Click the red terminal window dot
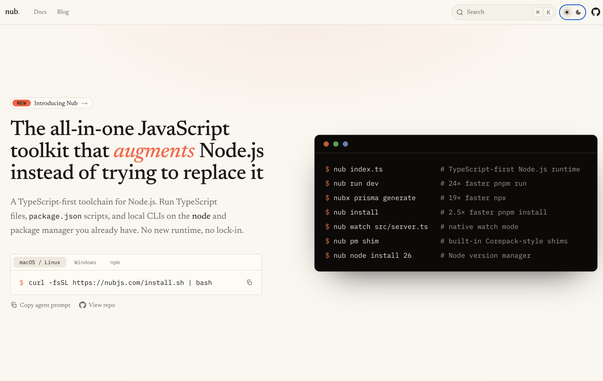Image resolution: width=603 pixels, height=381 pixels. (326, 144)
